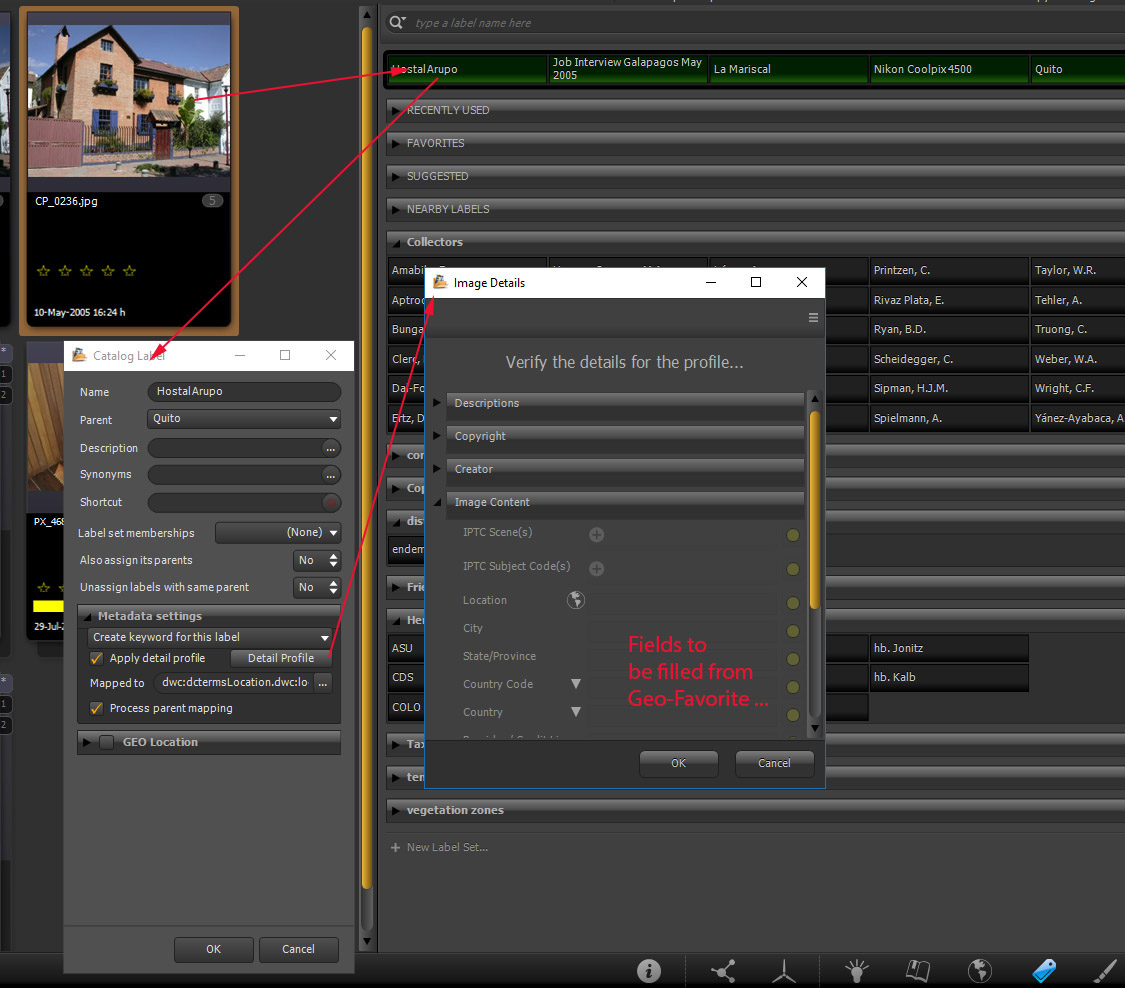Confirm Catalog Label with OK
1125x988 pixels.
pos(214,949)
